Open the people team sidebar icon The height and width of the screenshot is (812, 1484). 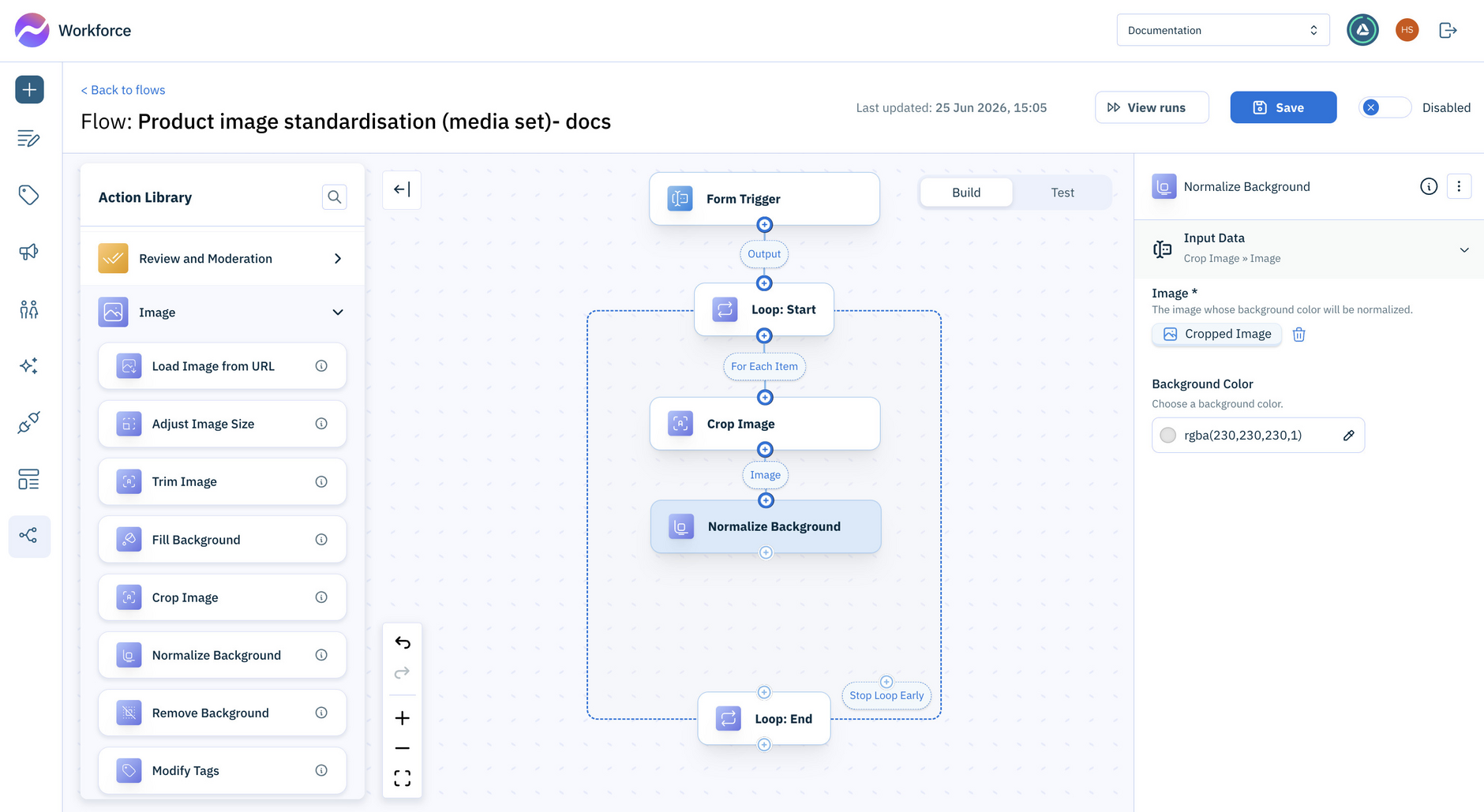tap(28, 309)
